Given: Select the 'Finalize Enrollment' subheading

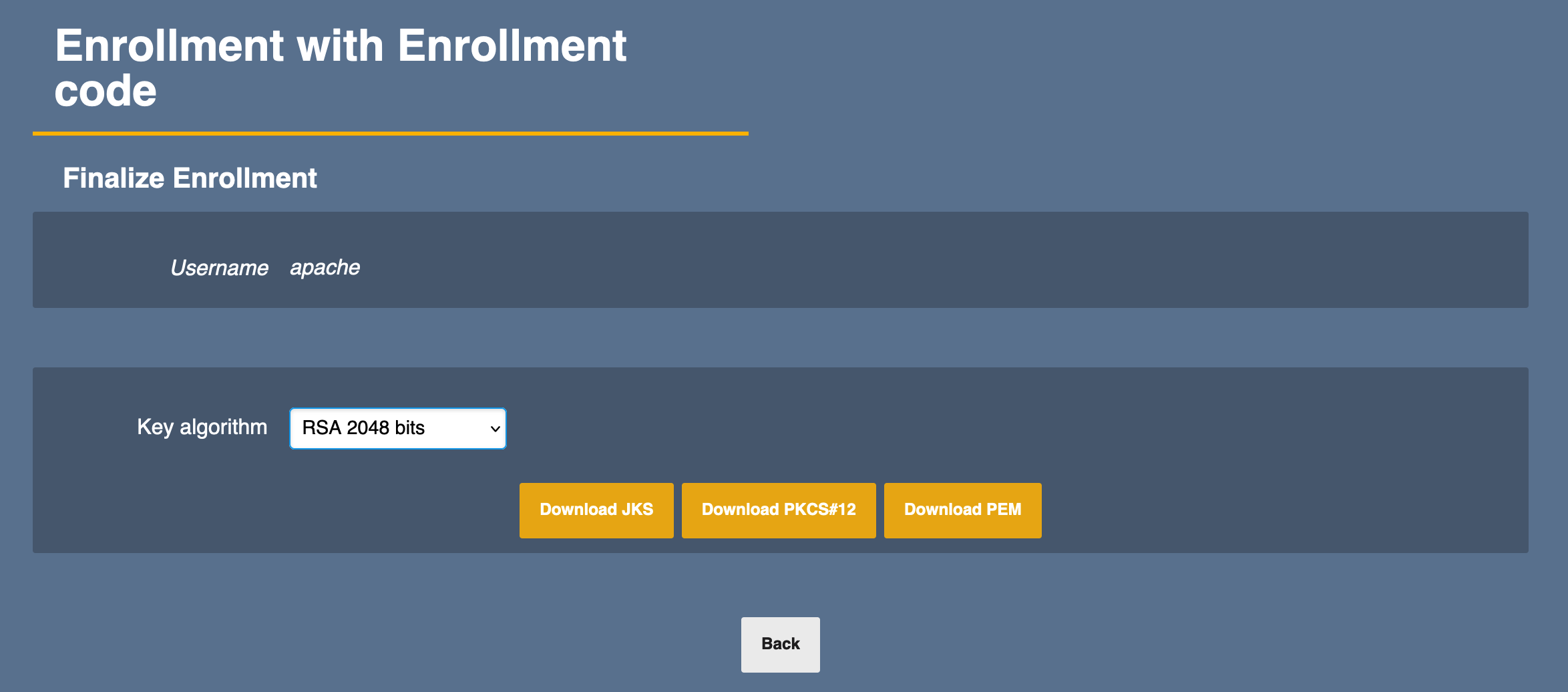Looking at the screenshot, I should click(x=190, y=178).
